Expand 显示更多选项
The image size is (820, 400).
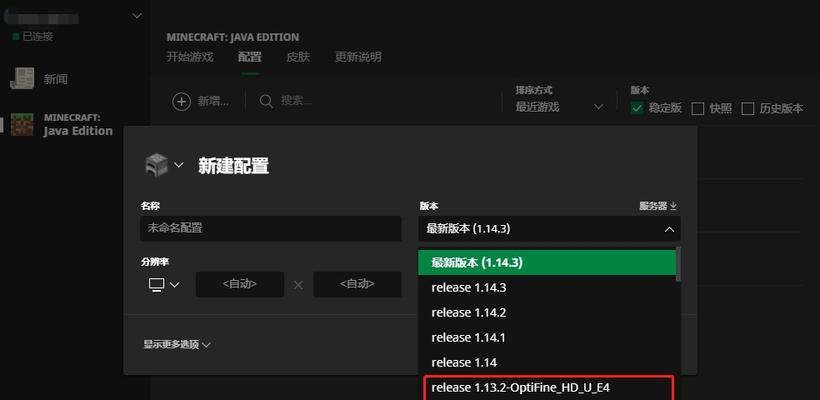click(x=177, y=345)
